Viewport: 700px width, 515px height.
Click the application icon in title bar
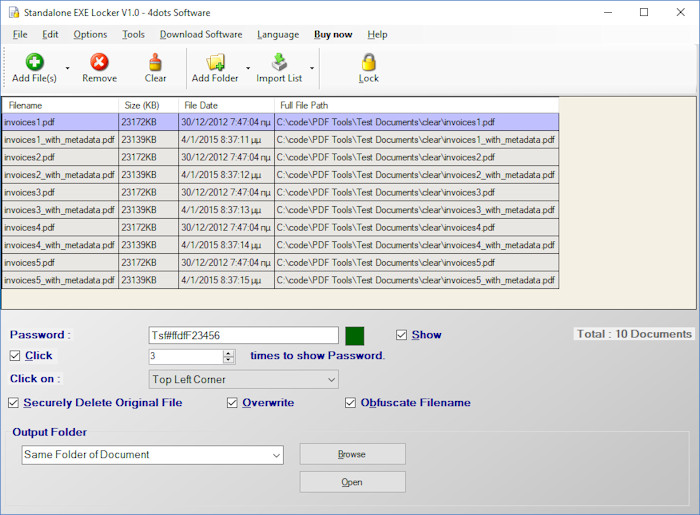tap(13, 12)
